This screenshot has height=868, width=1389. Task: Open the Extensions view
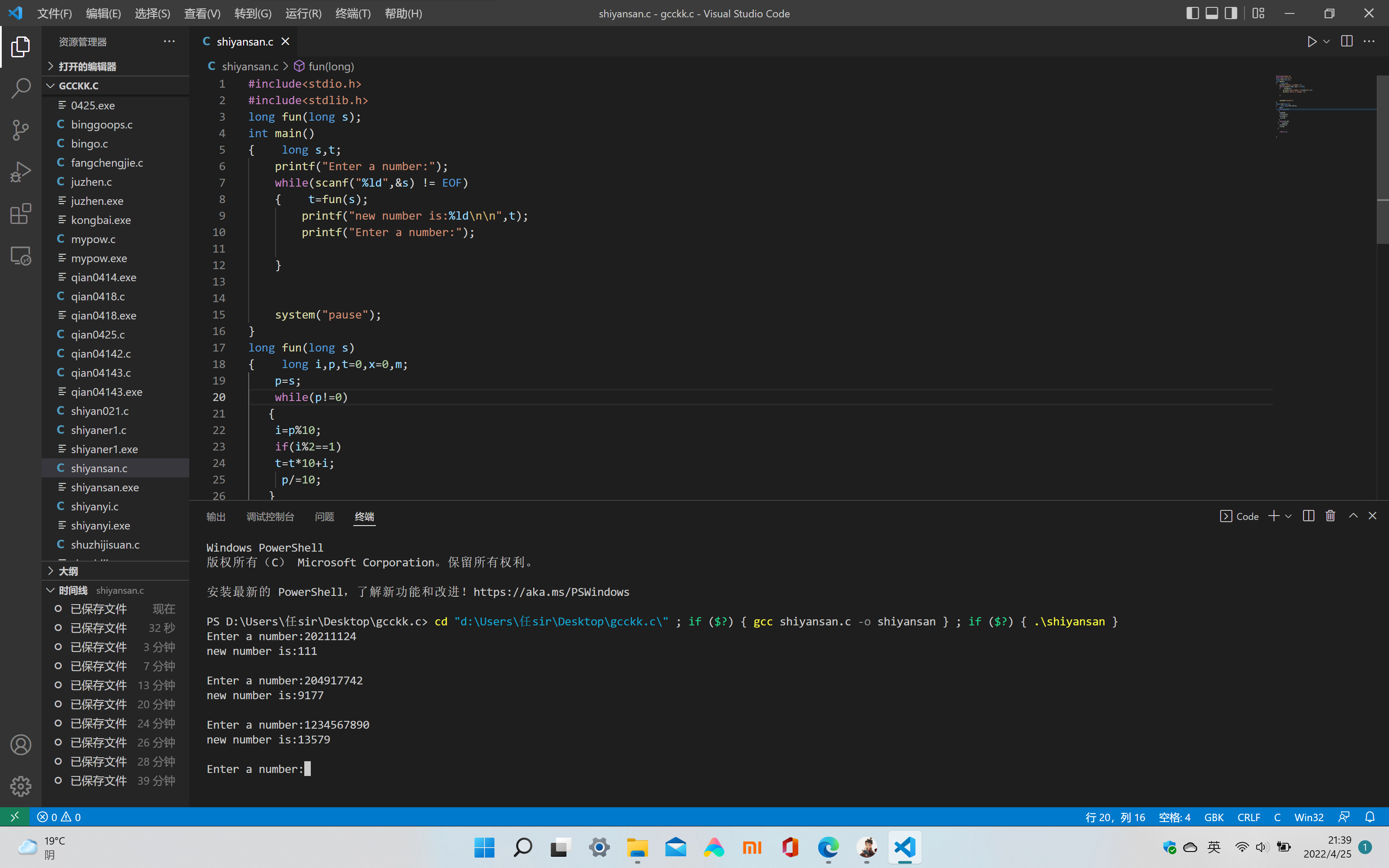pos(21,214)
